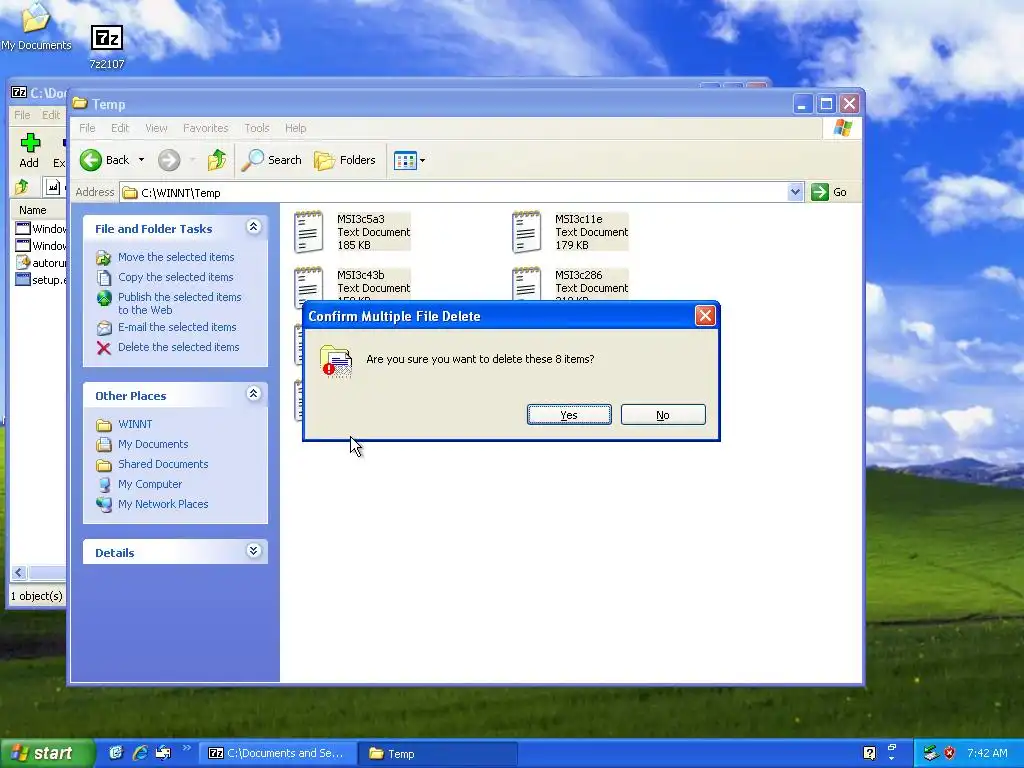Open Shared Documents in Other Places

tap(163, 464)
